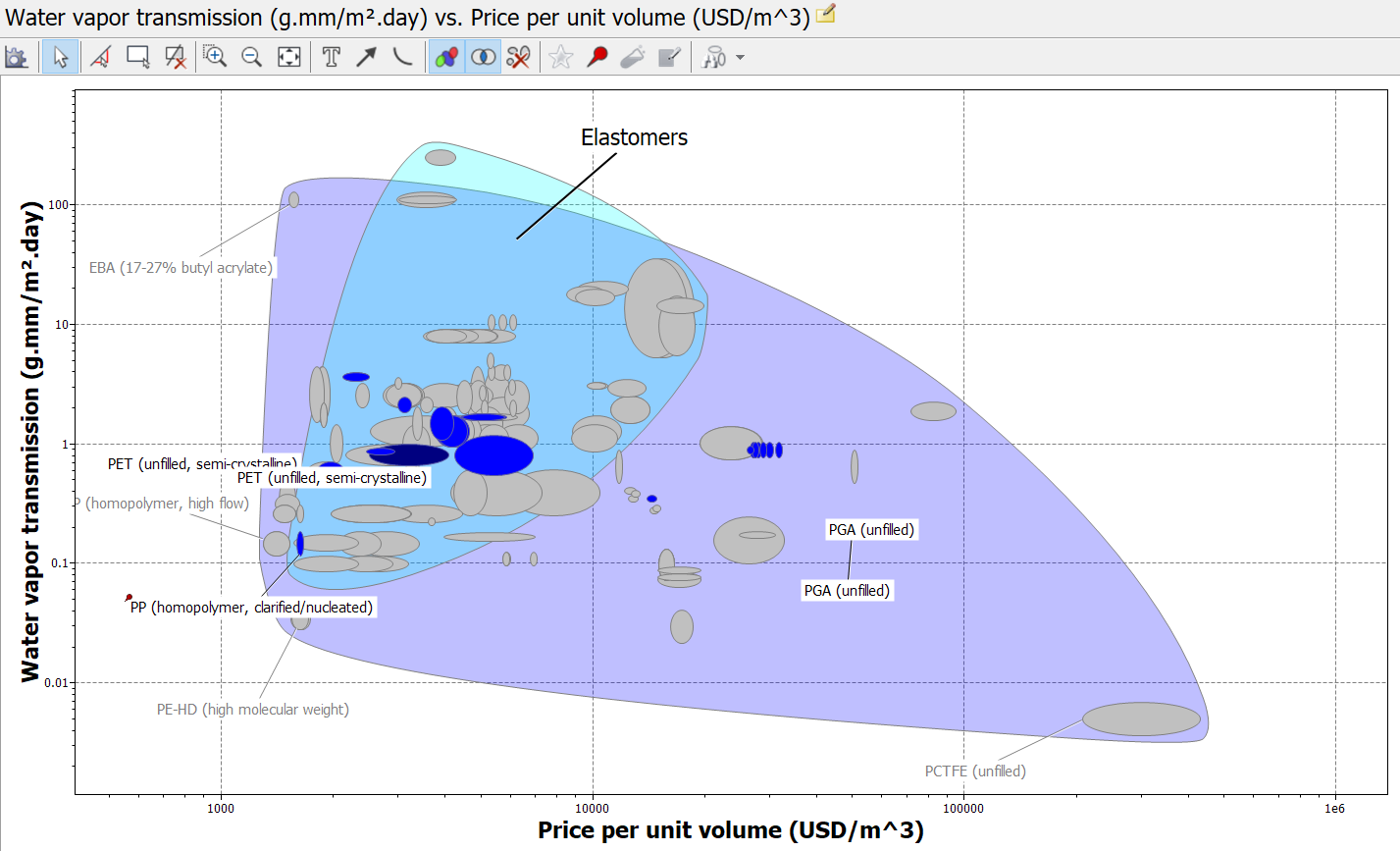Click the 0.01 y-axis tick label
This screenshot has height=851, width=1400.
(55, 682)
